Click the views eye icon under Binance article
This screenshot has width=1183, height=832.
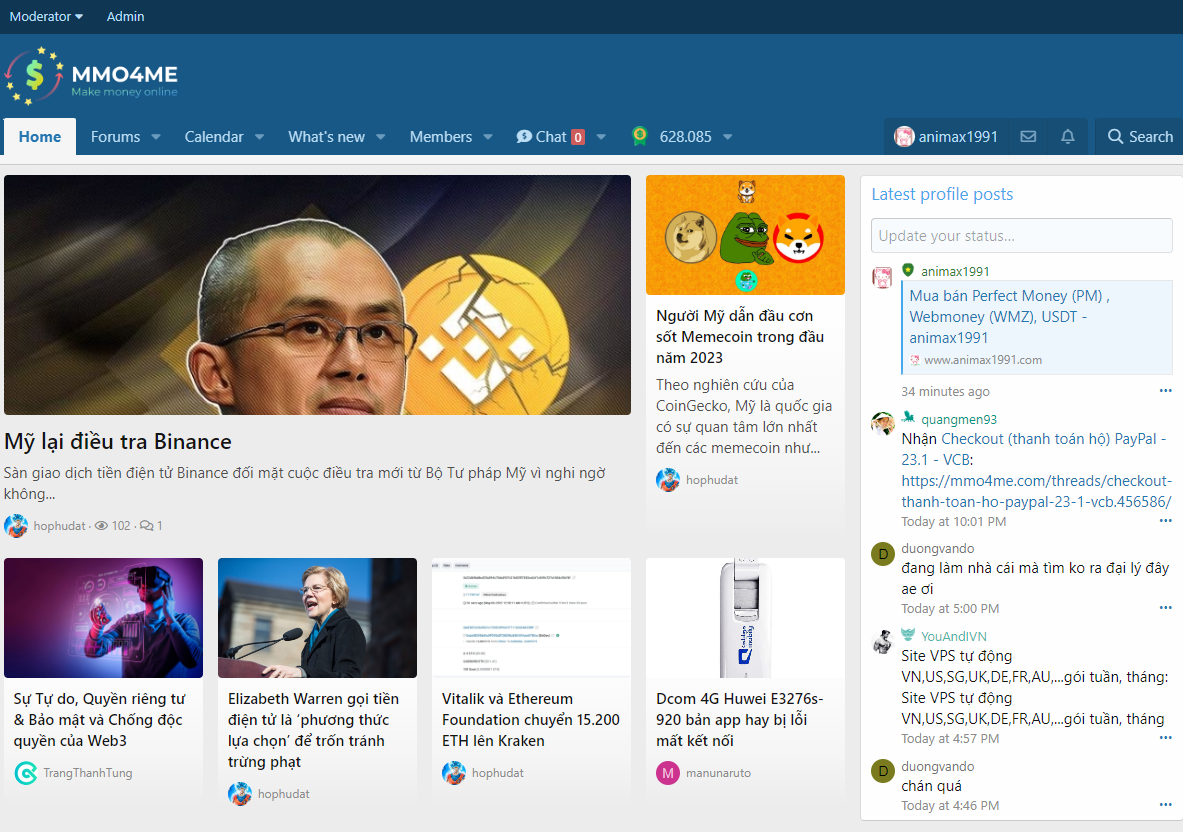(x=101, y=526)
